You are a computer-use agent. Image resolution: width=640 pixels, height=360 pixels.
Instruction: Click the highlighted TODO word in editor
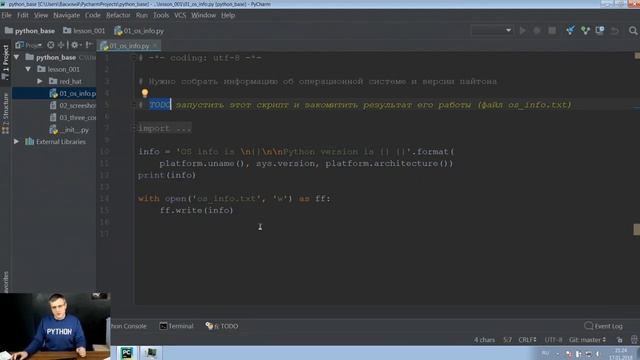point(160,105)
